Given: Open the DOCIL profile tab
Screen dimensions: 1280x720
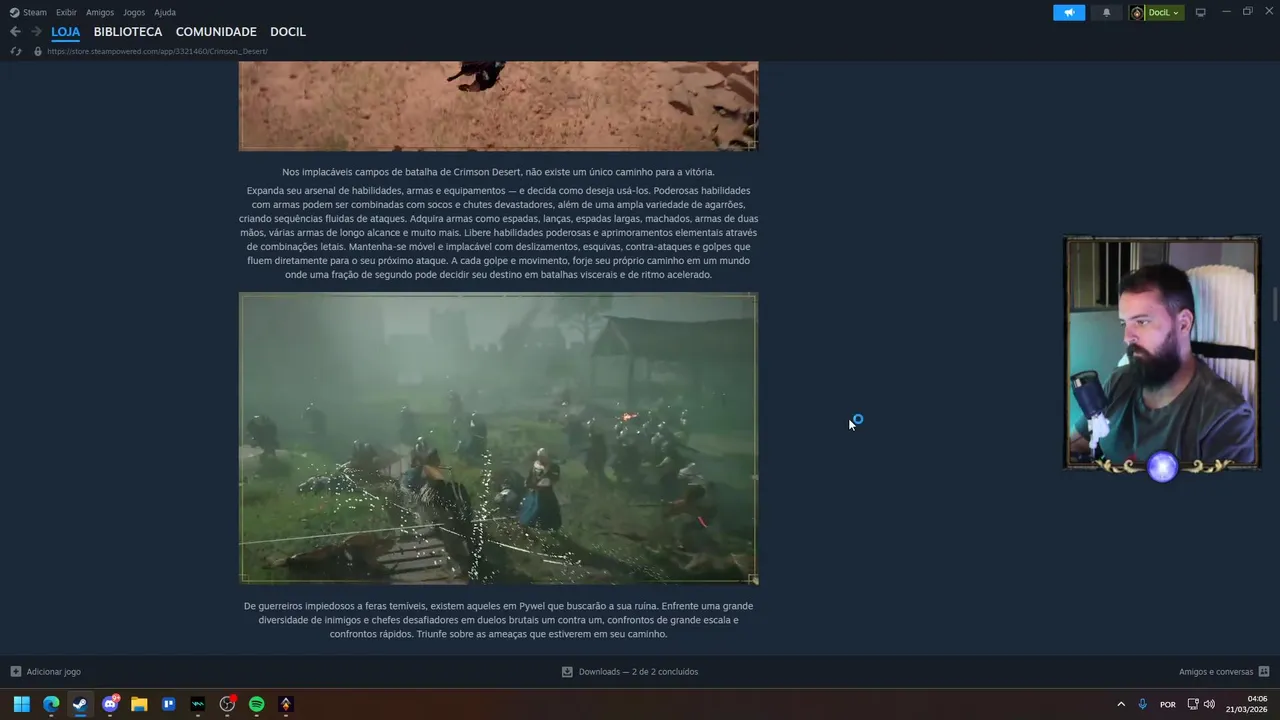Looking at the screenshot, I should [x=288, y=32].
